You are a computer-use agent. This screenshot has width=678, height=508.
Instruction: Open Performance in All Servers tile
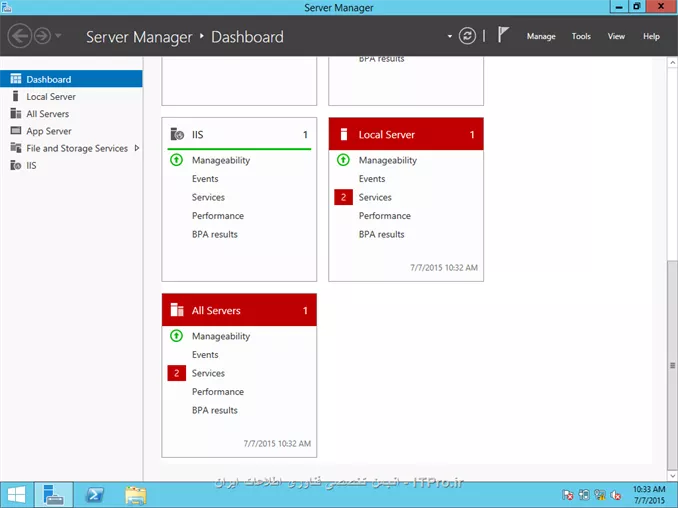point(218,392)
